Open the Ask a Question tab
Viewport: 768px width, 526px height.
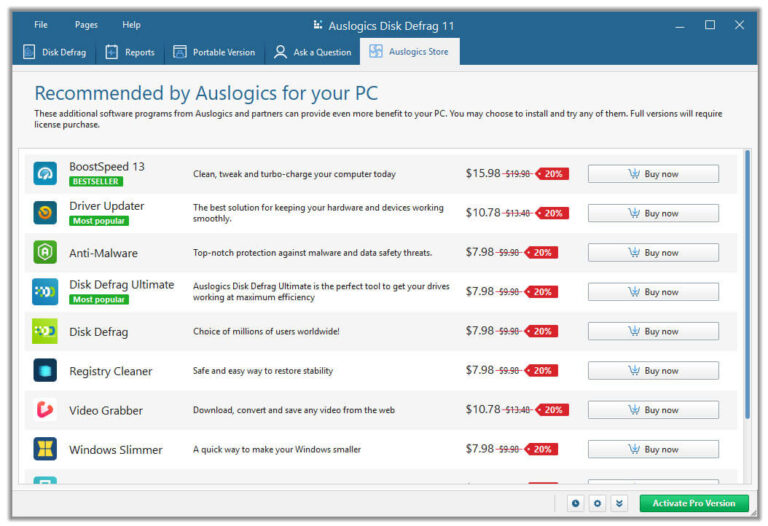pyautogui.click(x=312, y=52)
